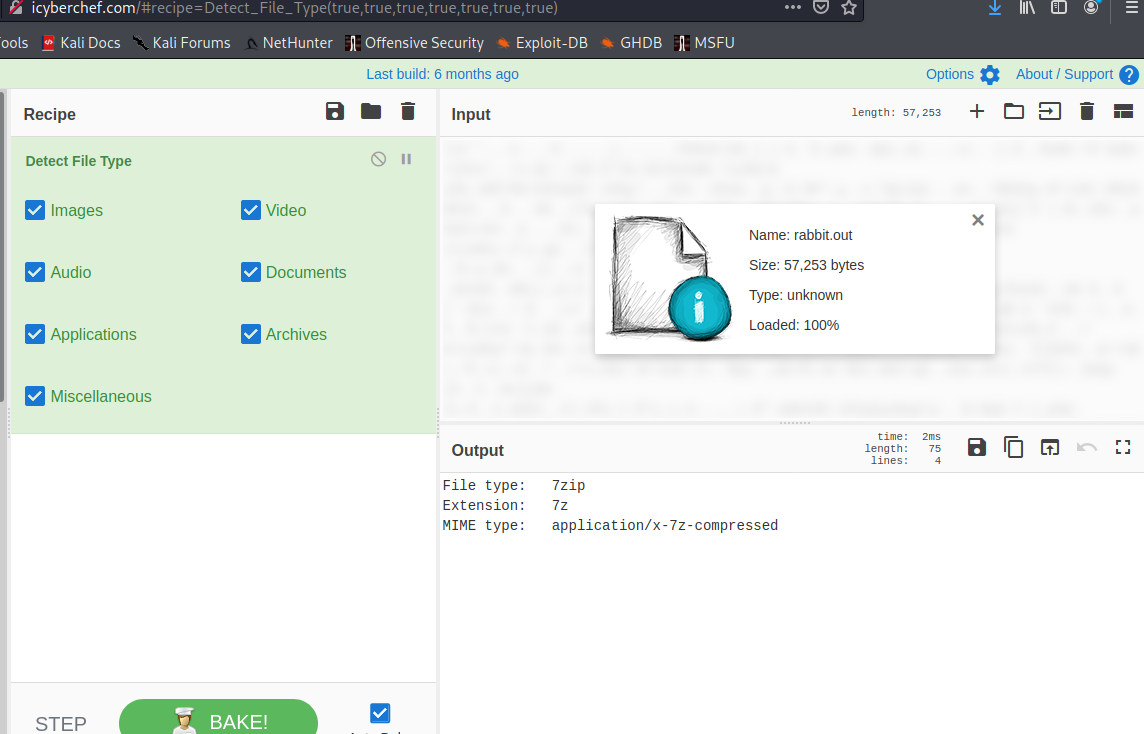
Task: Load a recipe via folder icon
Action: click(x=371, y=112)
